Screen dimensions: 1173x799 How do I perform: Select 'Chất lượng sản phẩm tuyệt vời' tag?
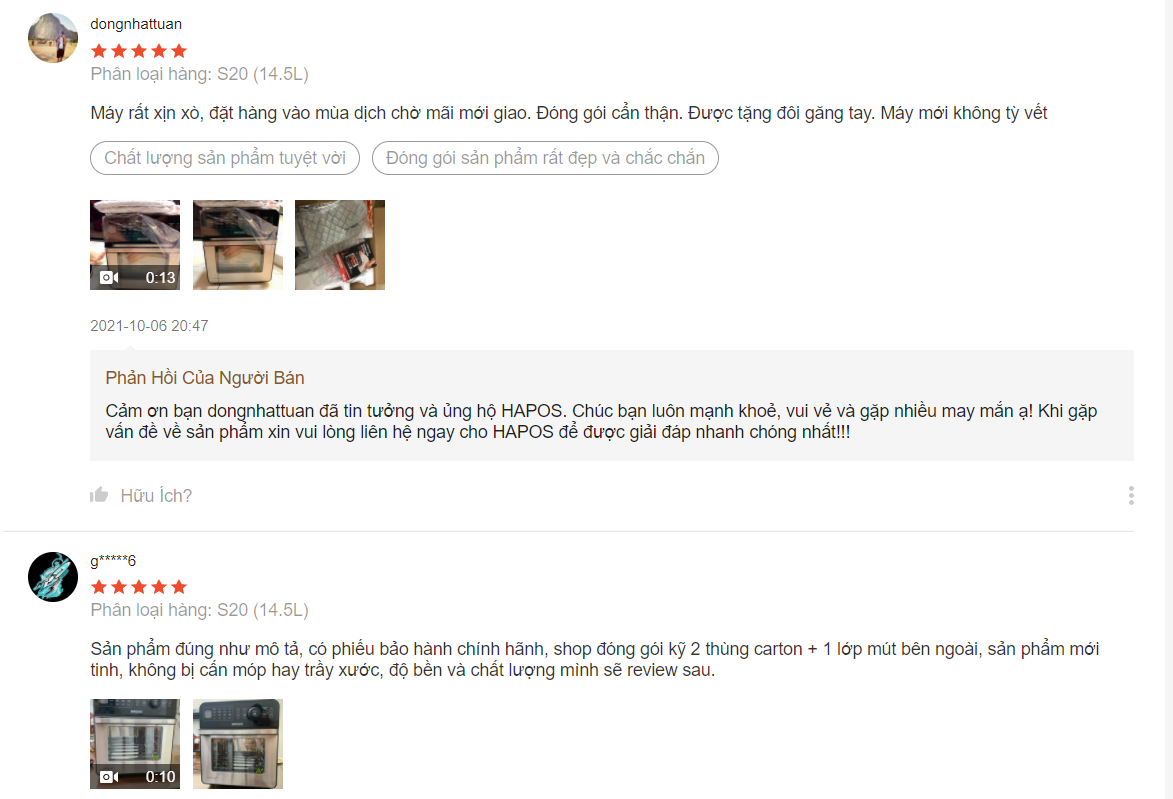coord(225,158)
